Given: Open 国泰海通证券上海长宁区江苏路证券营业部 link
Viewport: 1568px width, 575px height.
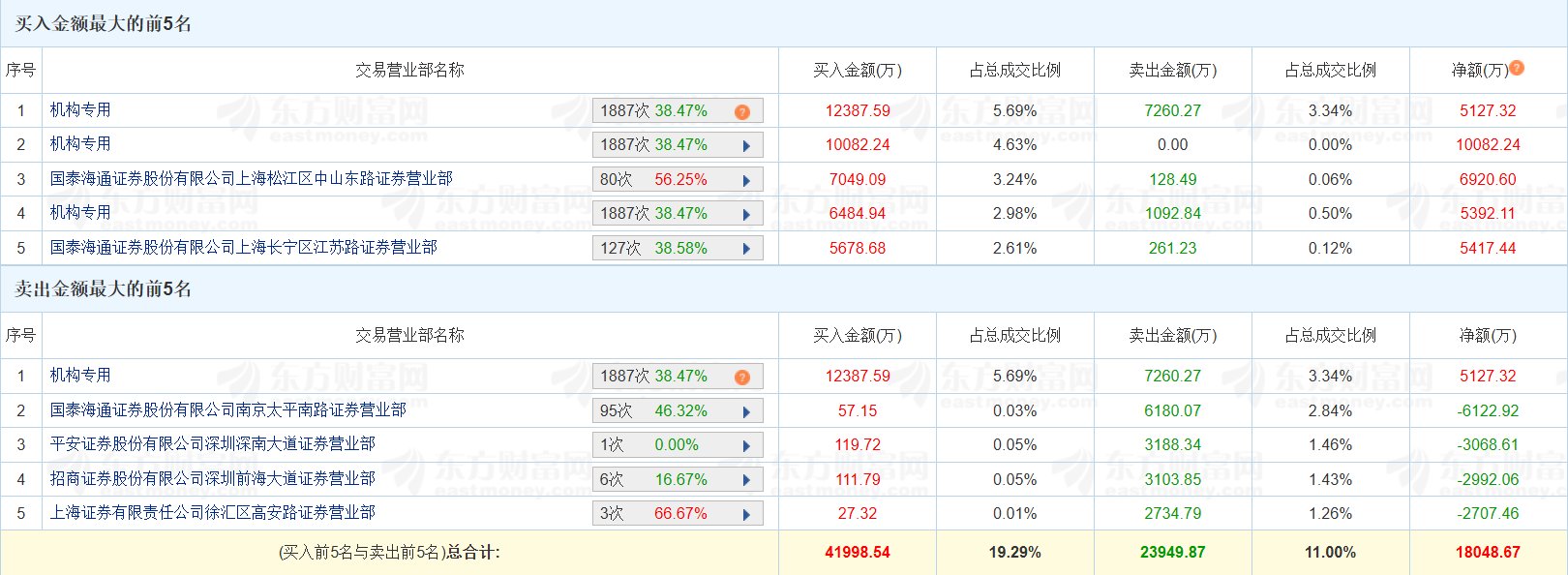Looking at the screenshot, I should [244, 248].
